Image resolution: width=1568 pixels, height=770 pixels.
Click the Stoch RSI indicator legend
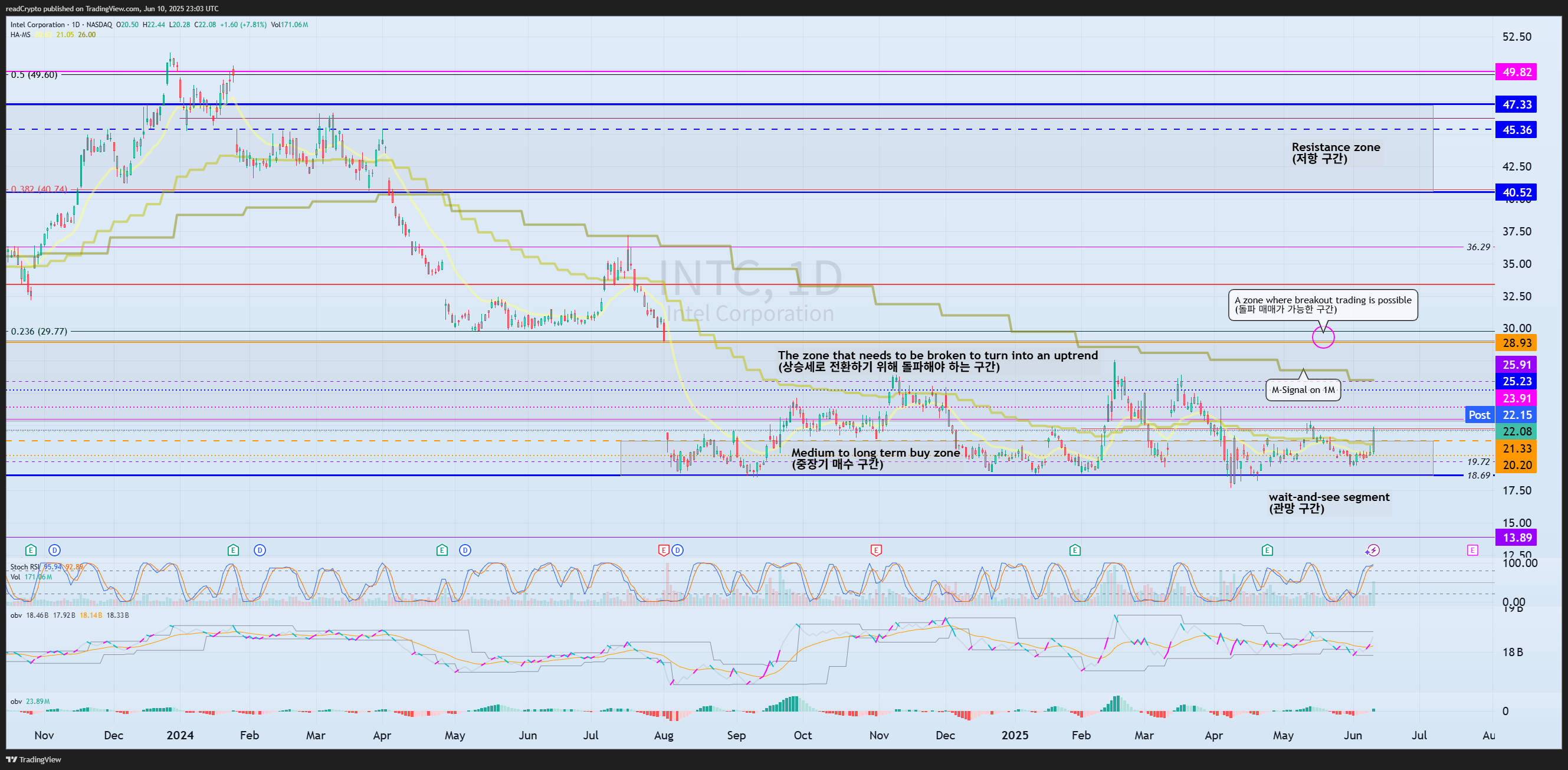pyautogui.click(x=46, y=566)
